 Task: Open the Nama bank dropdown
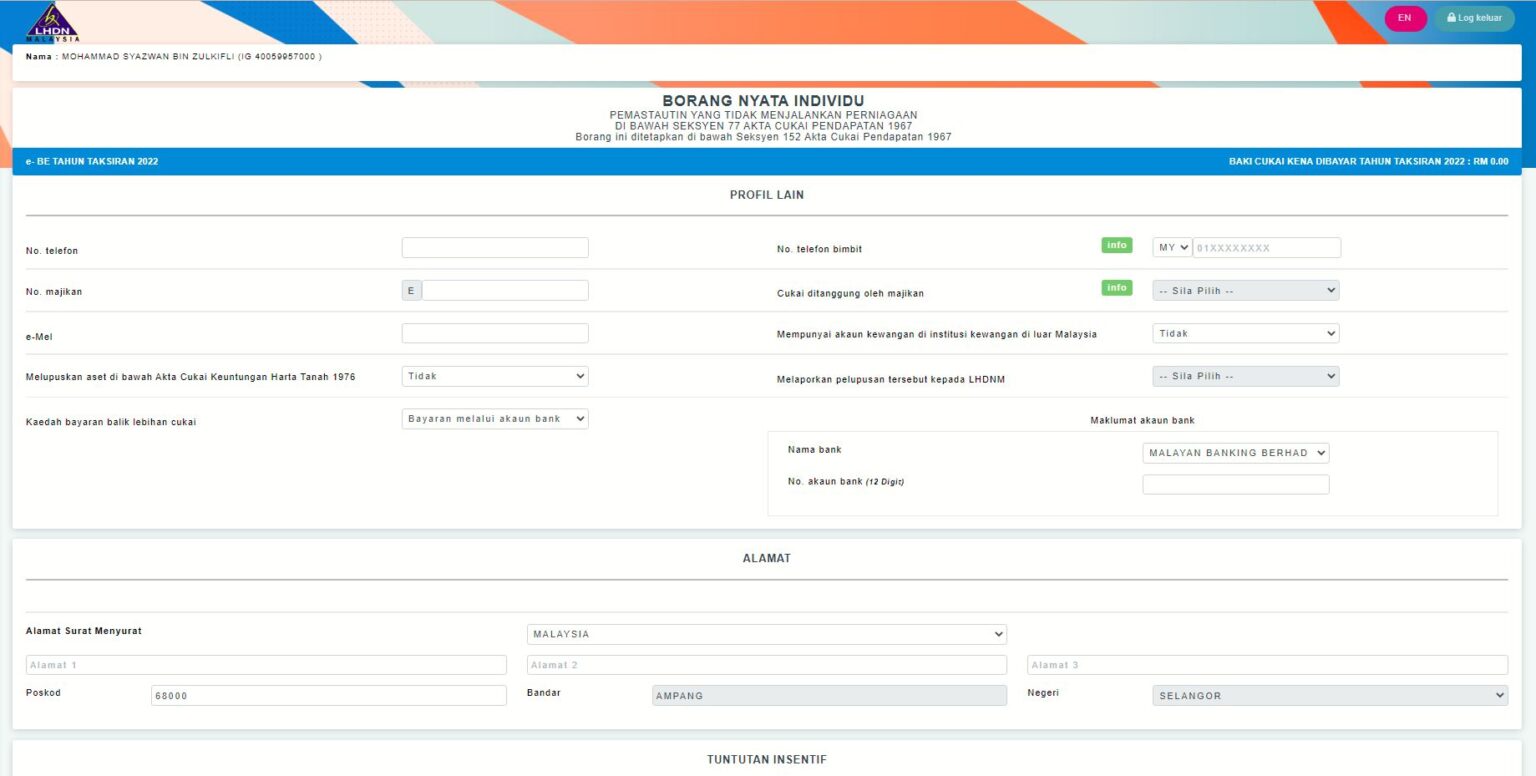click(x=1236, y=452)
